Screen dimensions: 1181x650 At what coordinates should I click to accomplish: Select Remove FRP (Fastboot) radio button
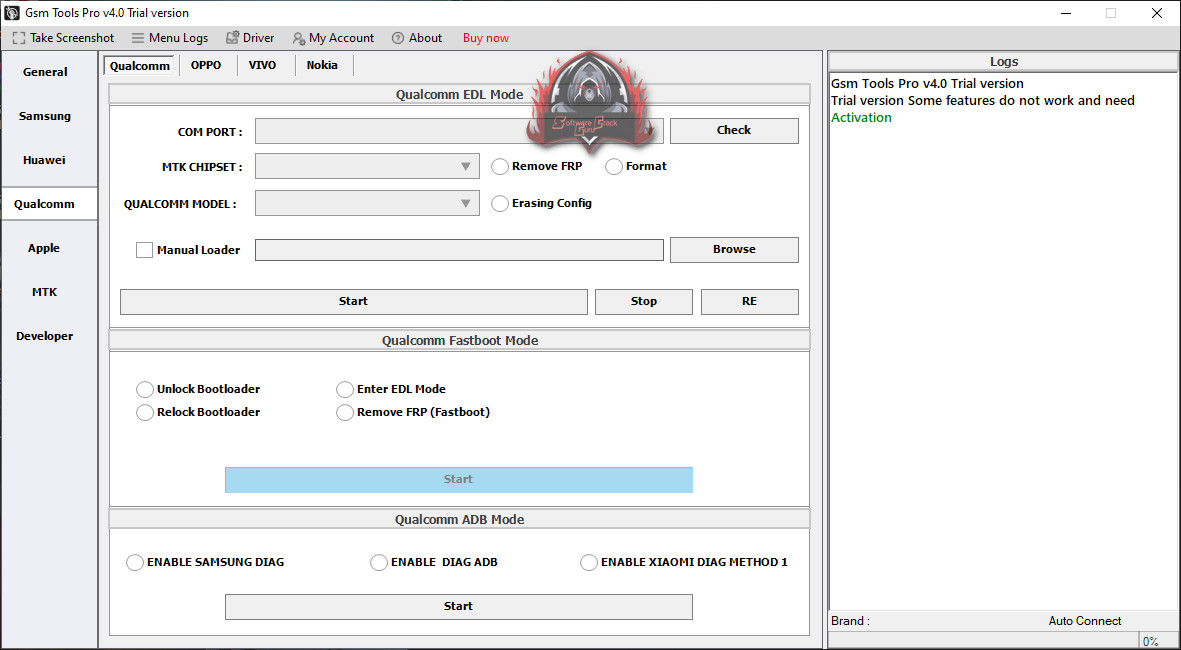coord(344,412)
